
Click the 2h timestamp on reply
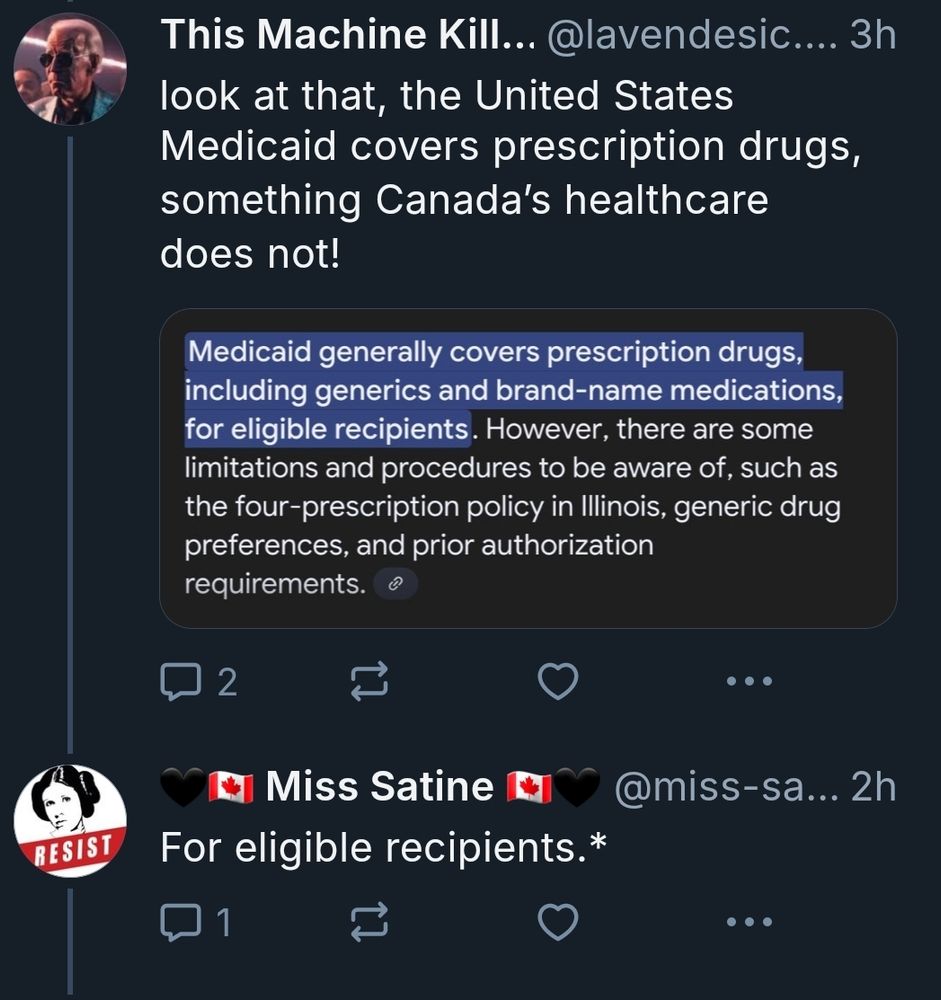point(872,788)
